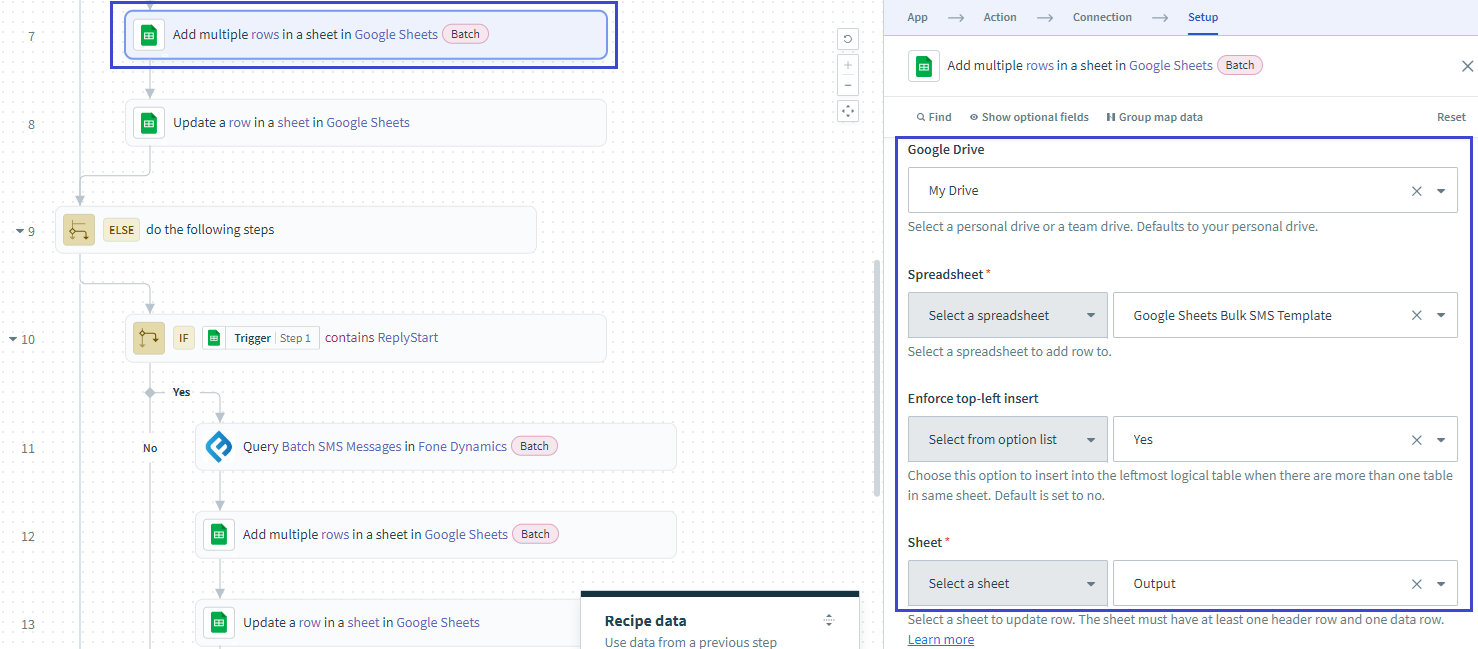Click the Recipe data panel title
Screen dimensions: 1478x649
point(646,621)
